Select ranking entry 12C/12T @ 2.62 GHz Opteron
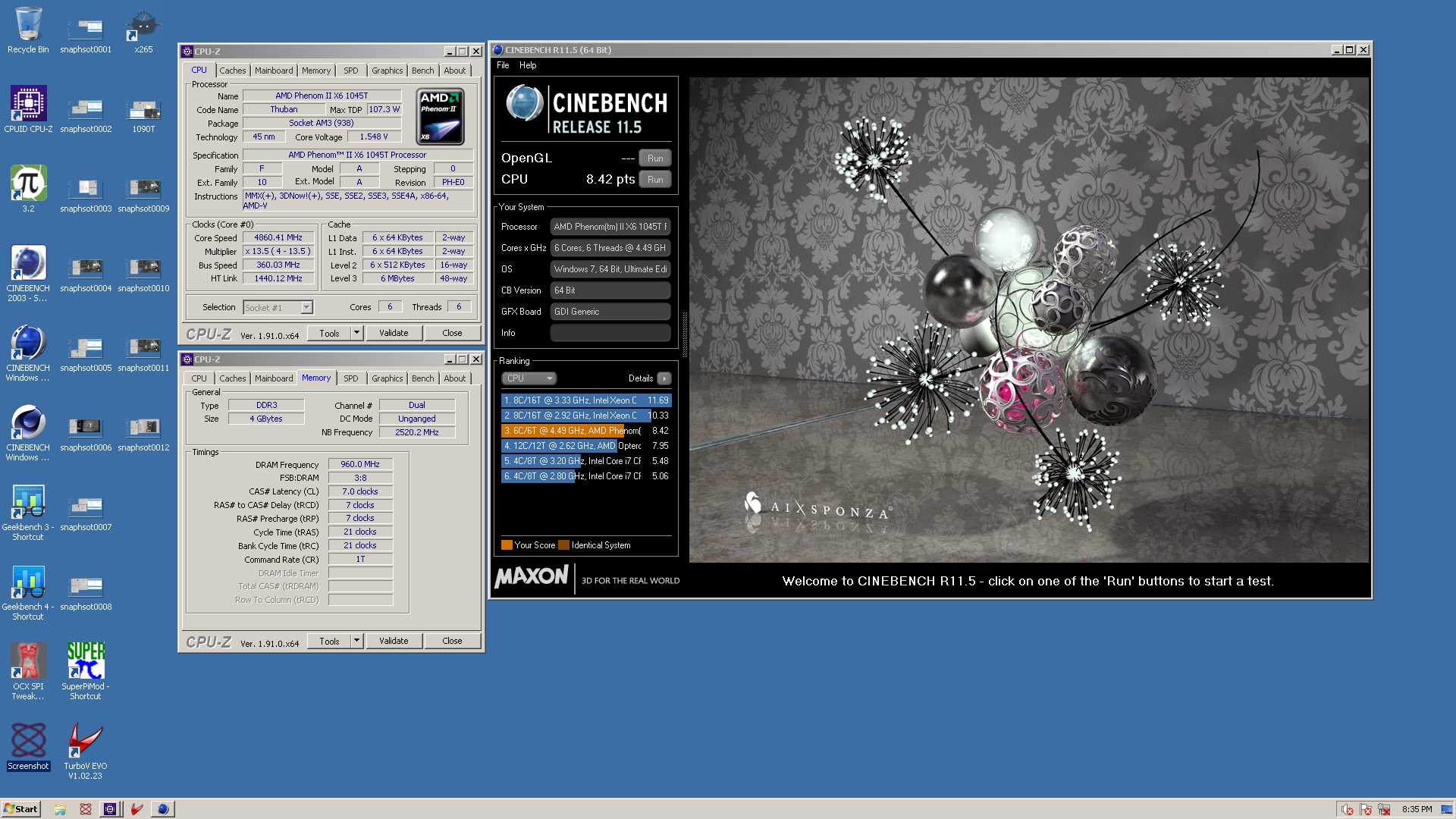This screenshot has width=1456, height=819. [x=586, y=446]
